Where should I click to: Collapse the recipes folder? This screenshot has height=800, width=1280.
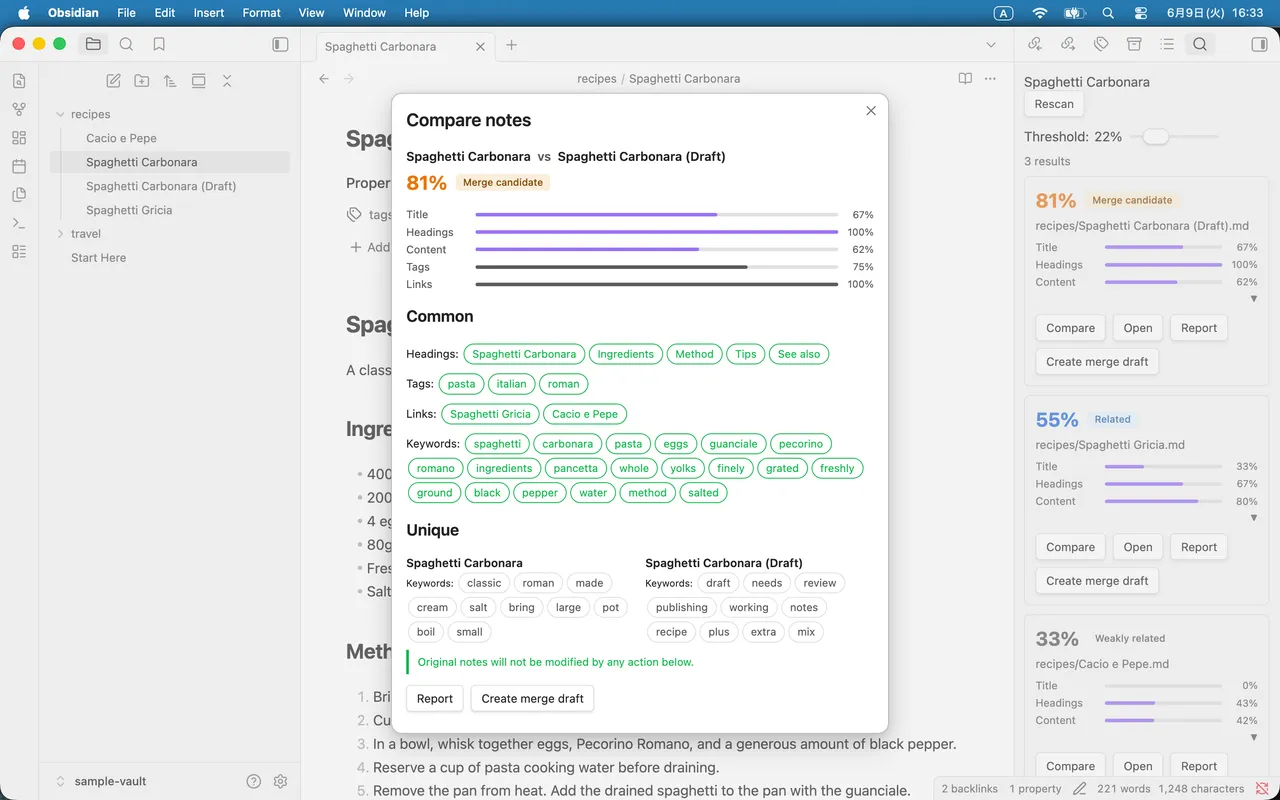[x=60, y=114]
